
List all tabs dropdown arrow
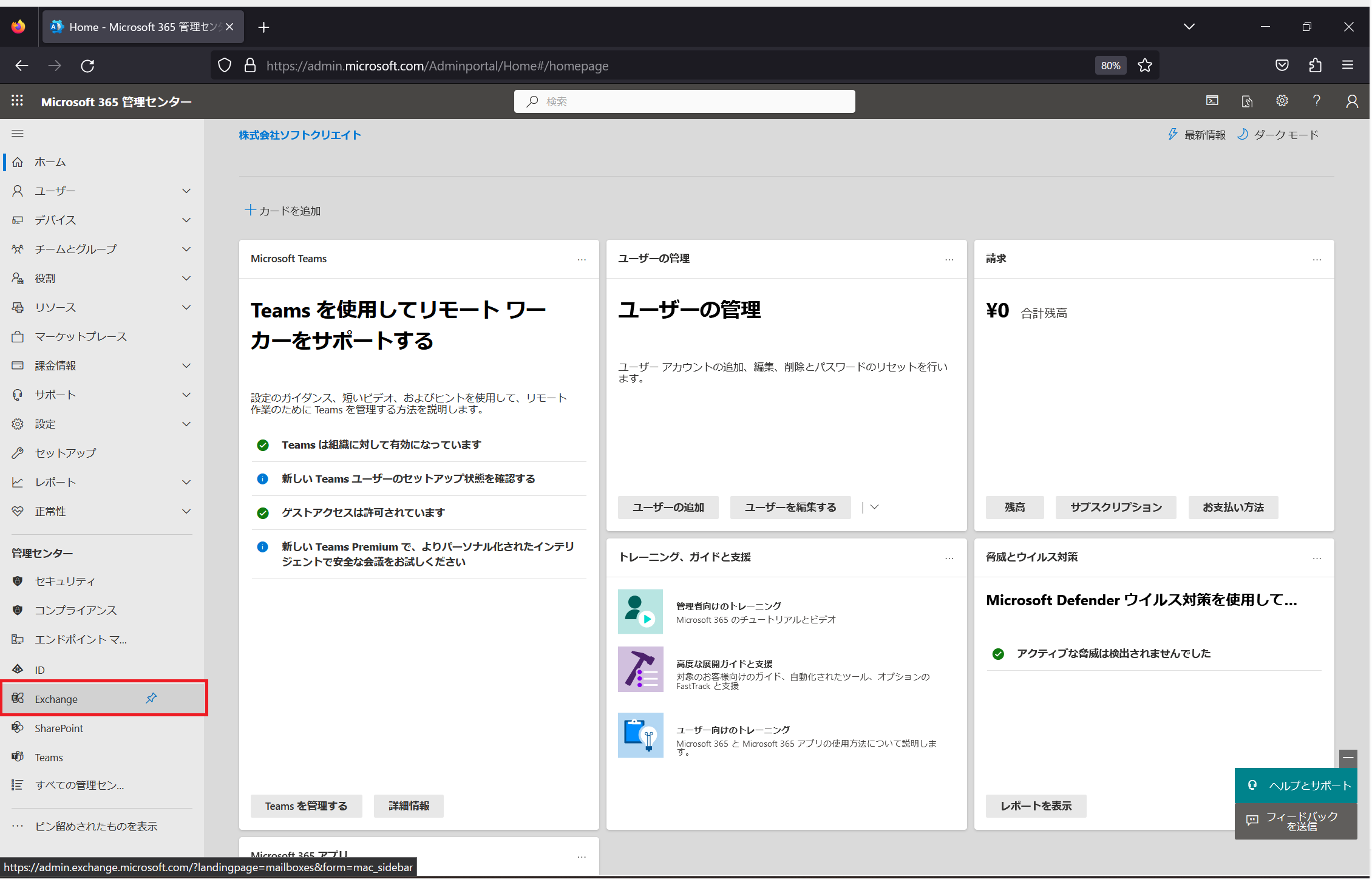coord(1189,27)
